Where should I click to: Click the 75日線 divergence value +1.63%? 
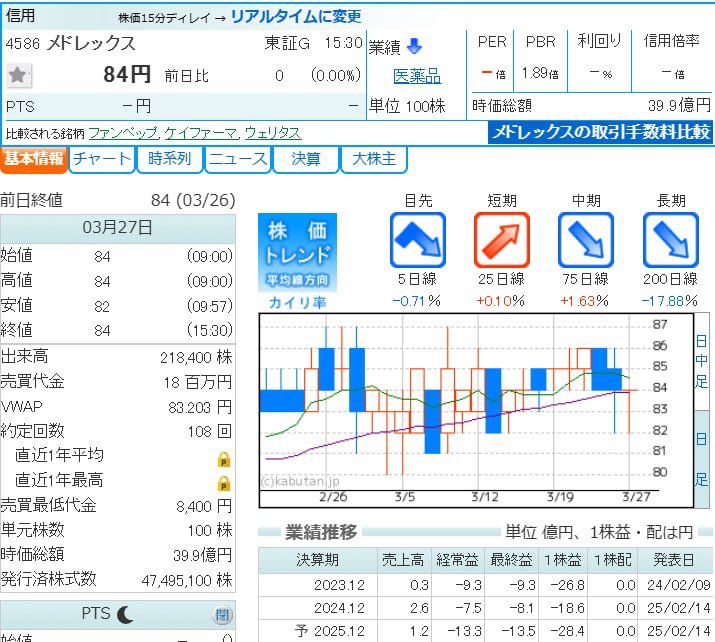pos(585,301)
